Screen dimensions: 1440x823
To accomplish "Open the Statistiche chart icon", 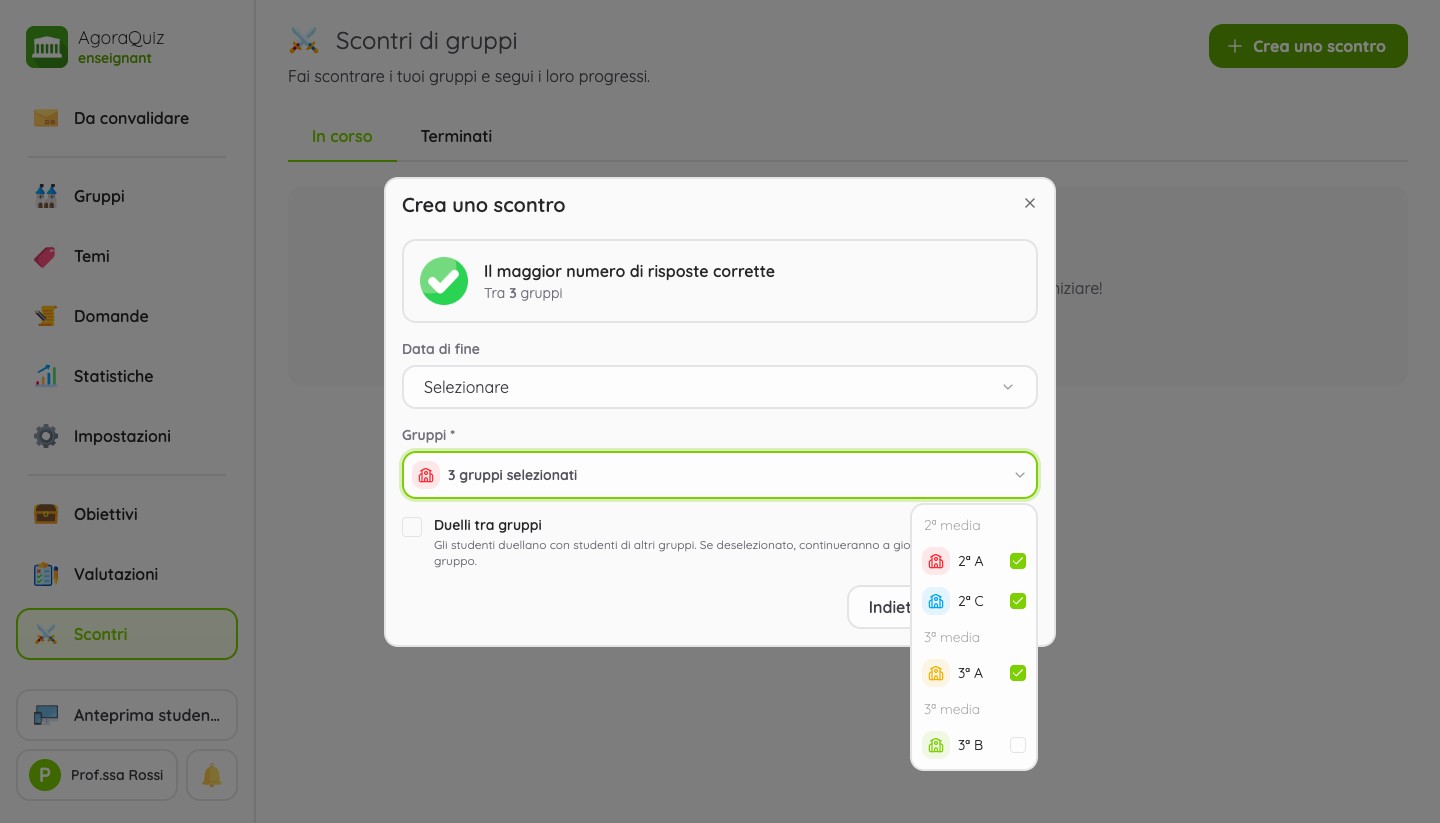I will (46, 376).
